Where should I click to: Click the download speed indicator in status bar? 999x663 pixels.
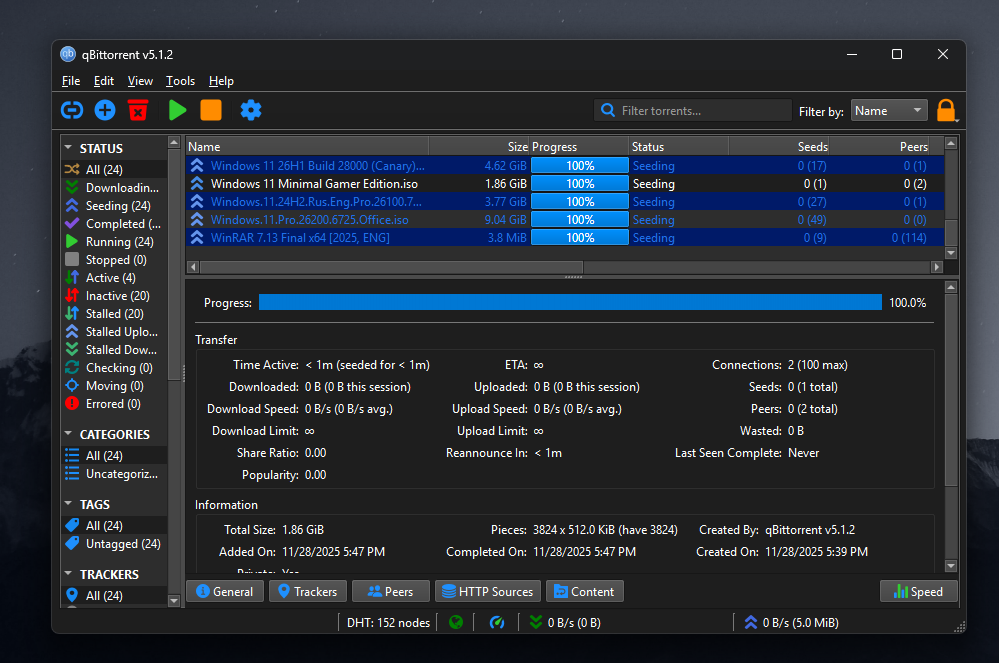coord(565,622)
